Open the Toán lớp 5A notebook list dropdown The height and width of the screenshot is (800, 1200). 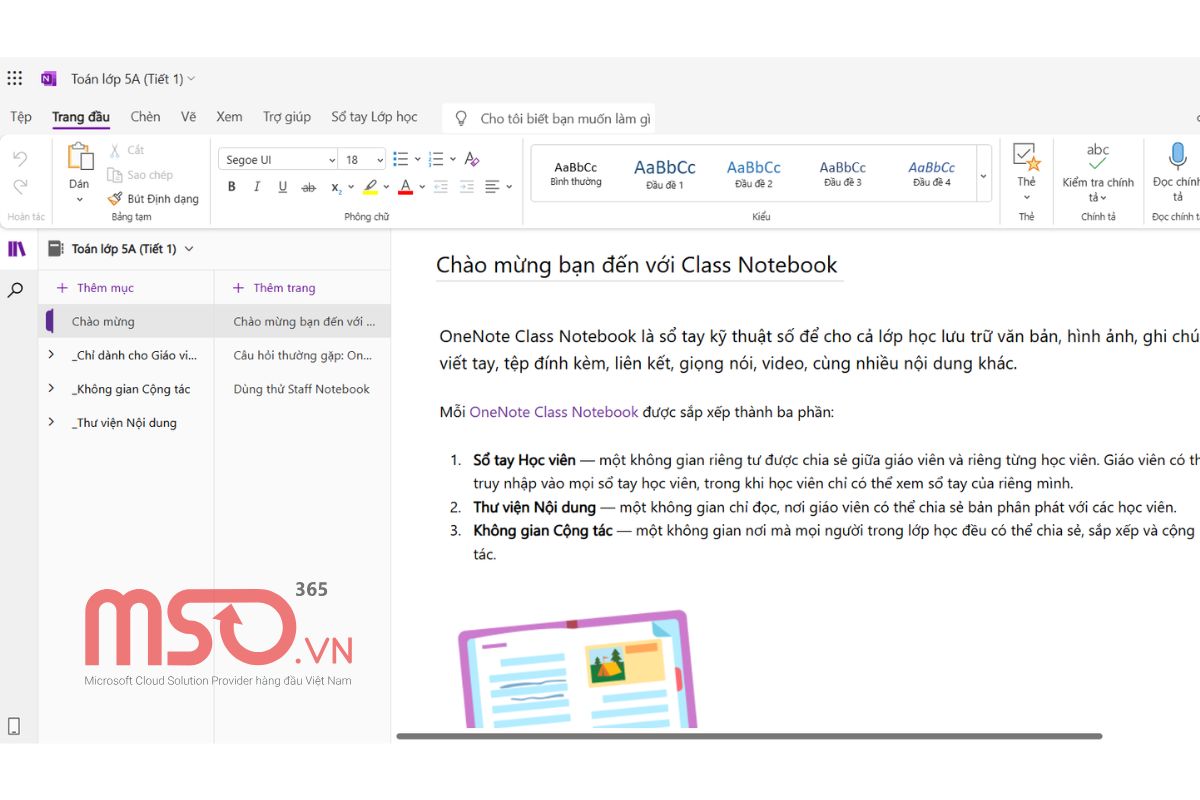[189, 249]
